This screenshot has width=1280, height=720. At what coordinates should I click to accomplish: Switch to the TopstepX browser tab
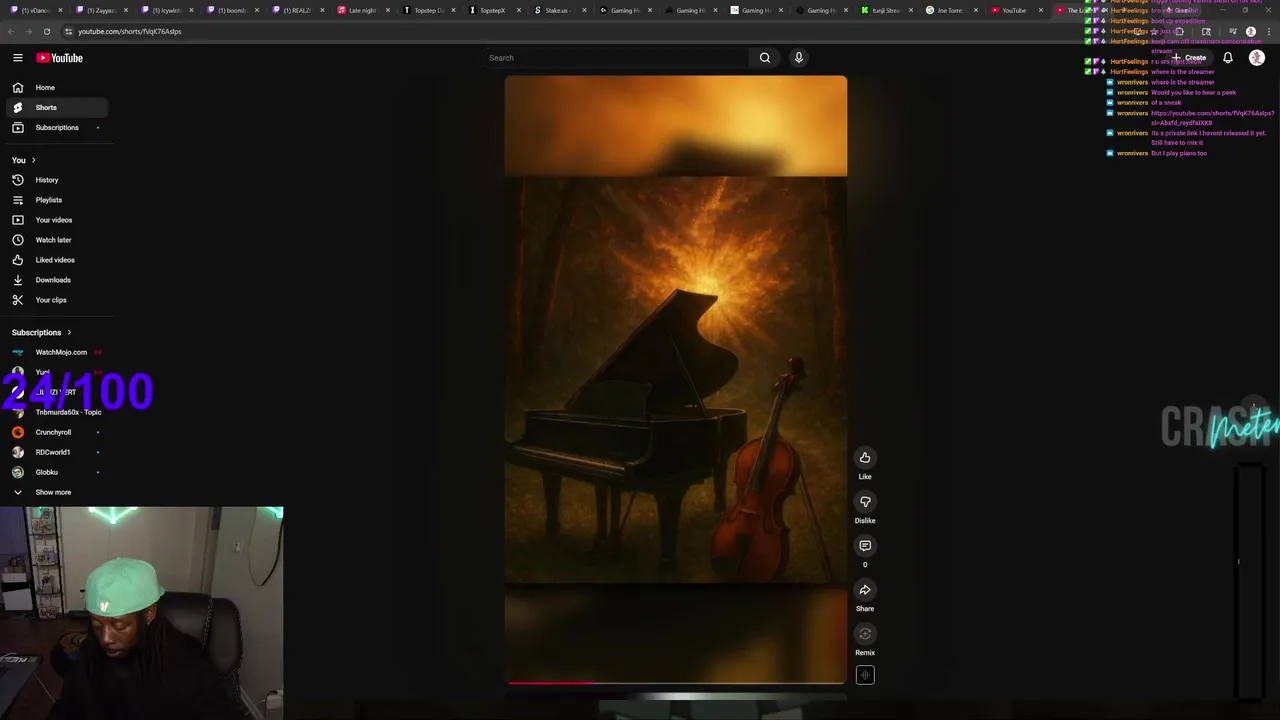tap(493, 10)
